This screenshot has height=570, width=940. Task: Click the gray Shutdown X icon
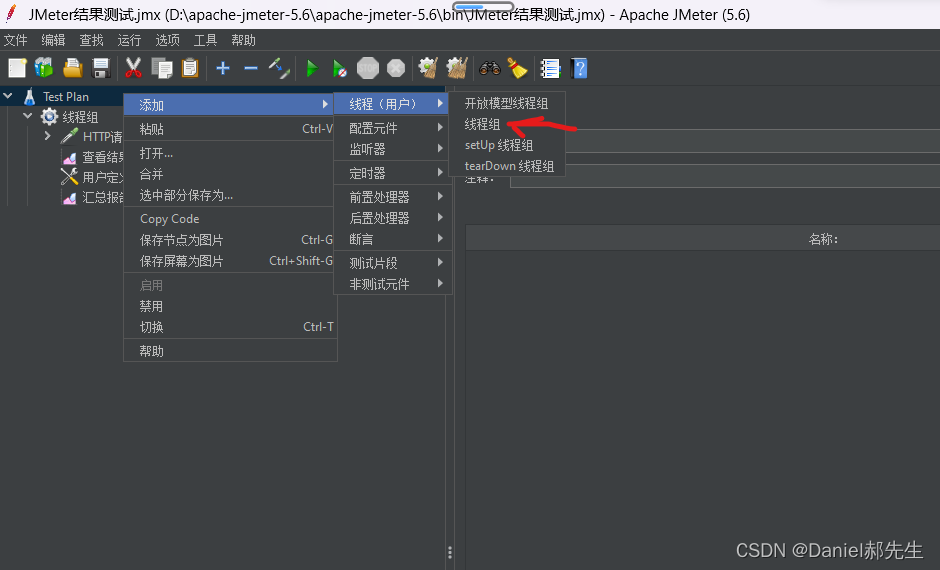click(x=396, y=68)
